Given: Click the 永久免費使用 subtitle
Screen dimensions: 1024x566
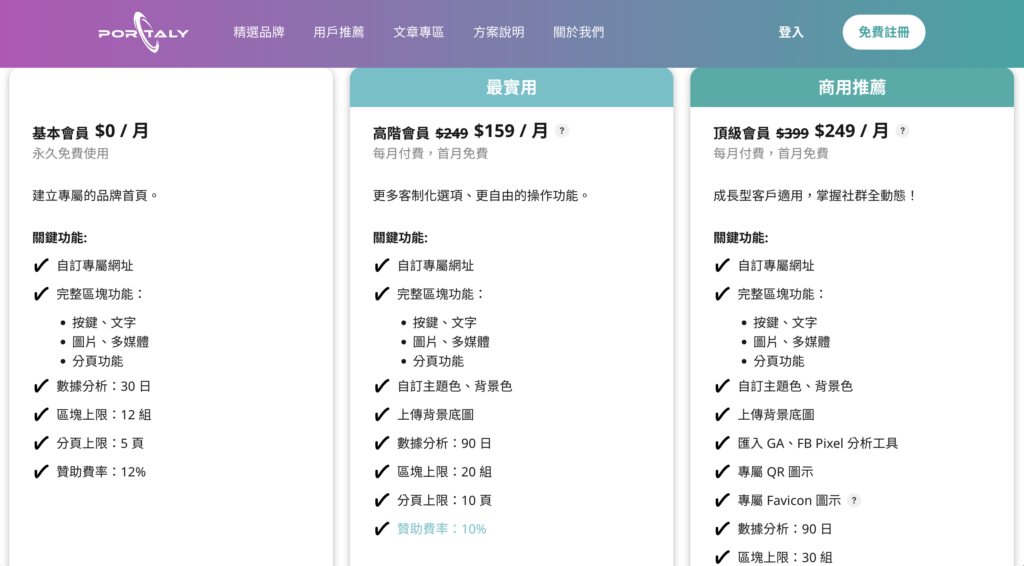Looking at the screenshot, I should click(71, 153).
